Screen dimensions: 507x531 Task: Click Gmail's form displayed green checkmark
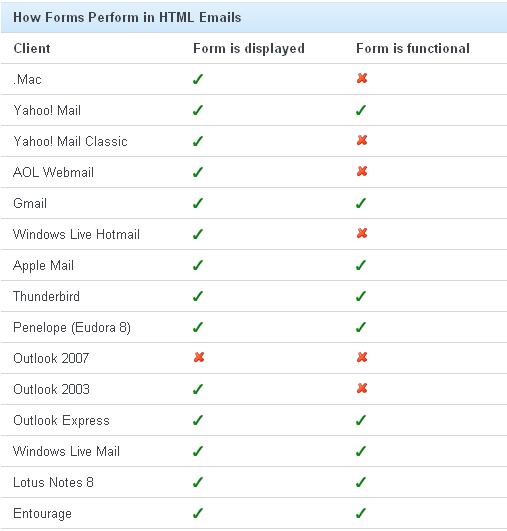198,203
